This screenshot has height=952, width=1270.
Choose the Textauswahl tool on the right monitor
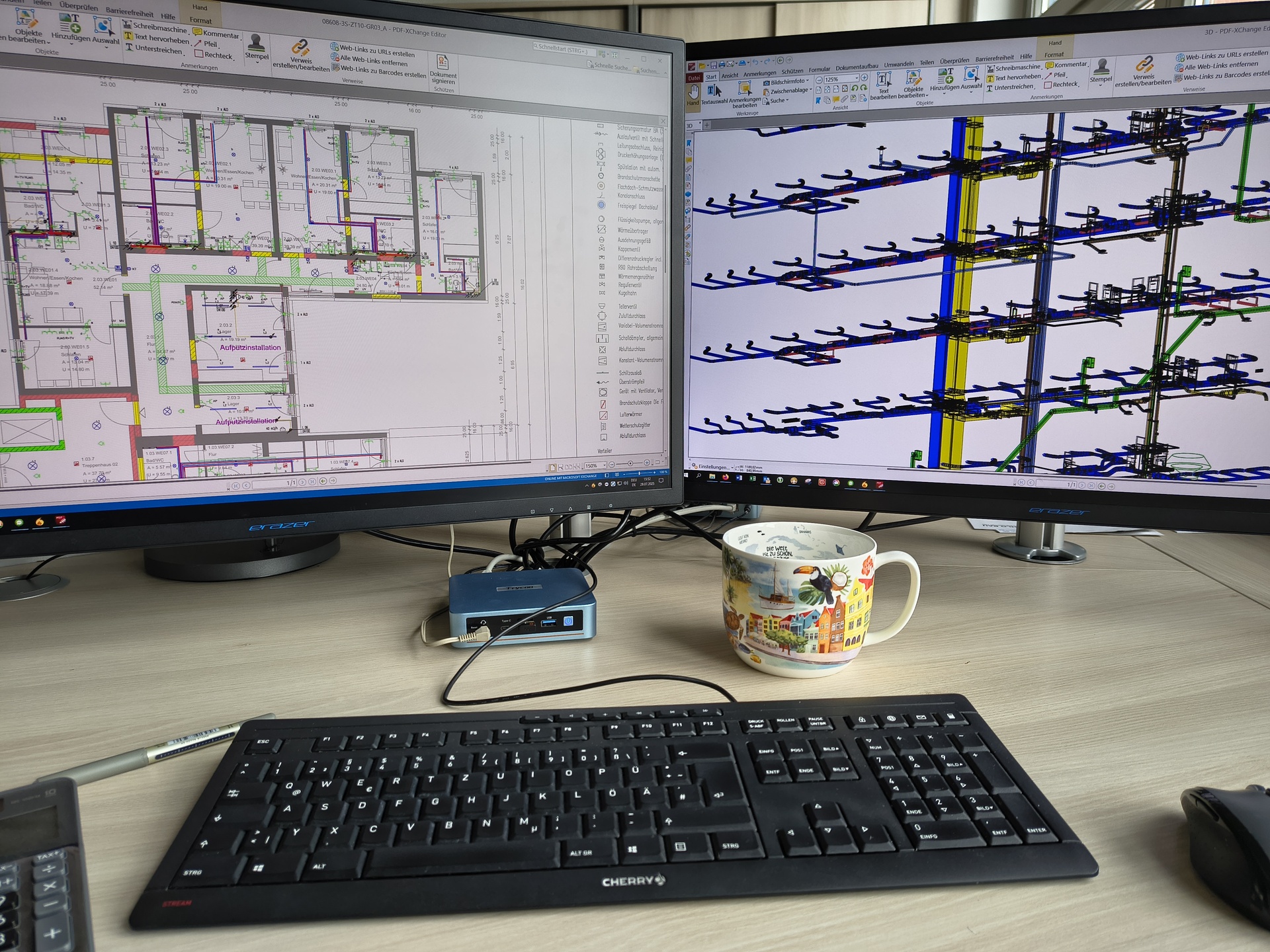[714, 95]
